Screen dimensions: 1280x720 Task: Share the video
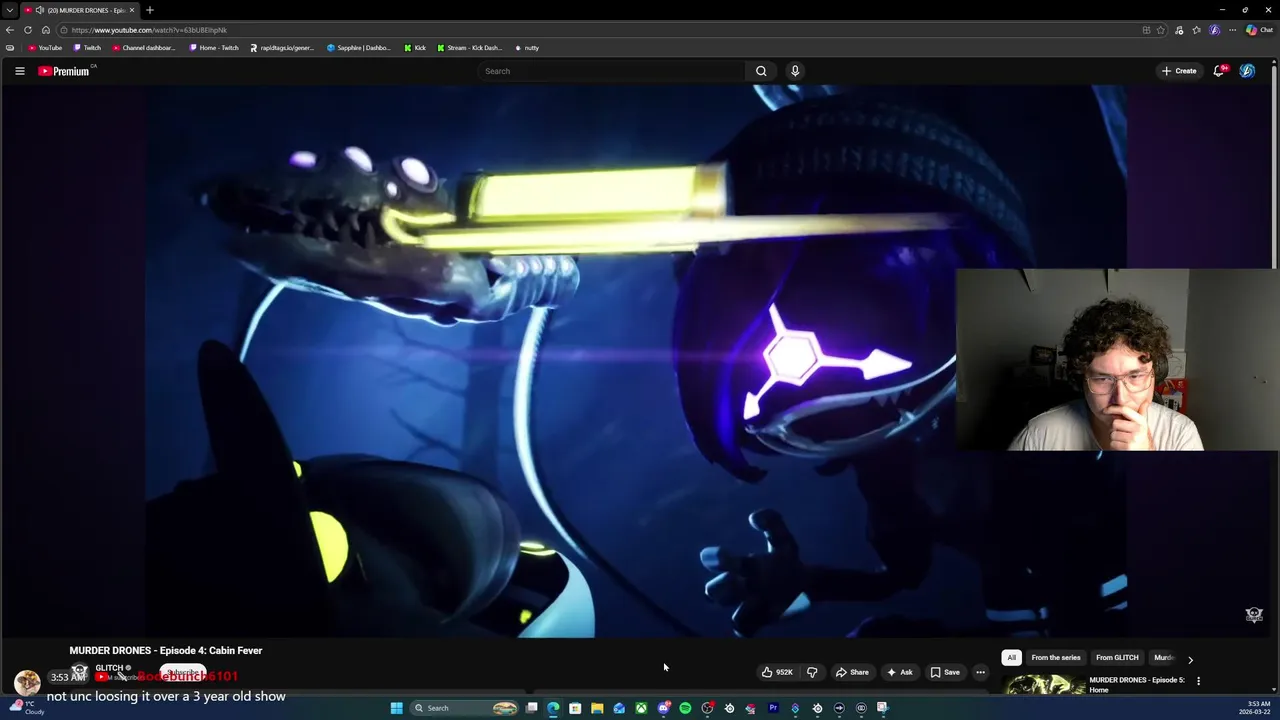coord(853,672)
